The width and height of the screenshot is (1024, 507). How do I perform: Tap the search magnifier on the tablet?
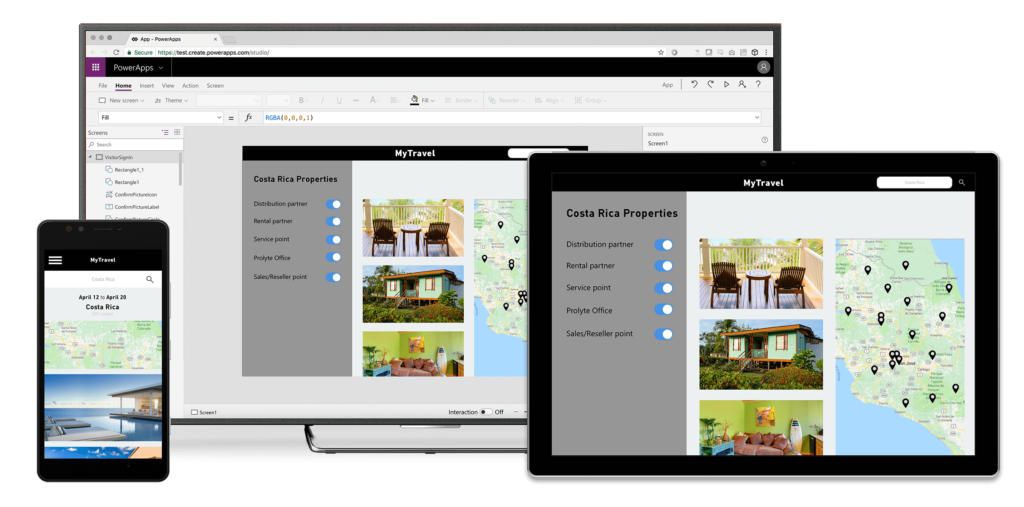click(961, 183)
